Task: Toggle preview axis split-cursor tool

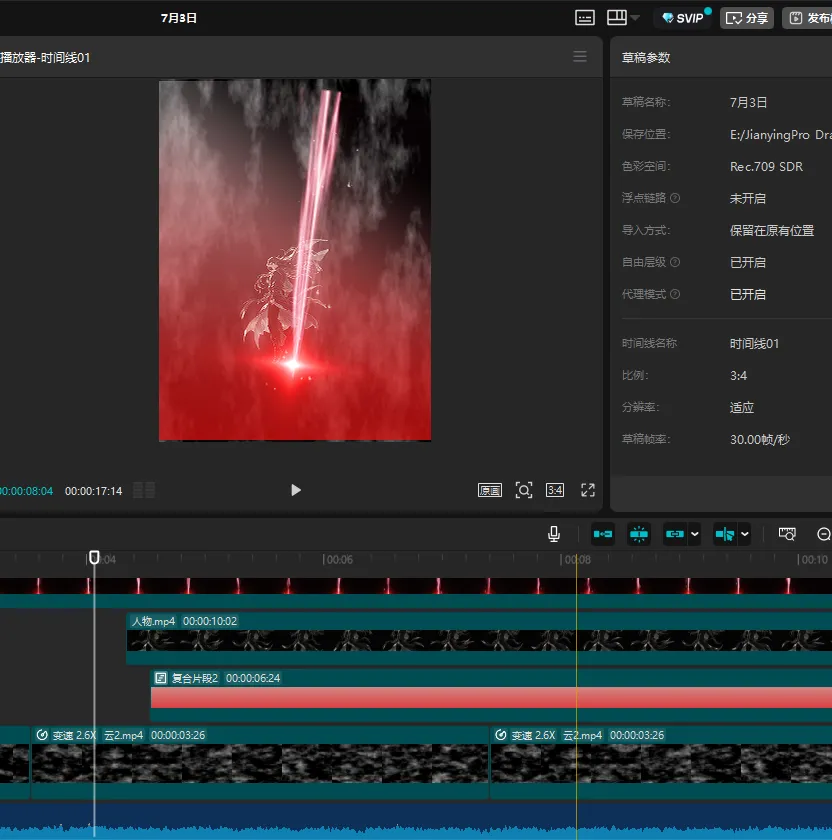Action: [725, 534]
